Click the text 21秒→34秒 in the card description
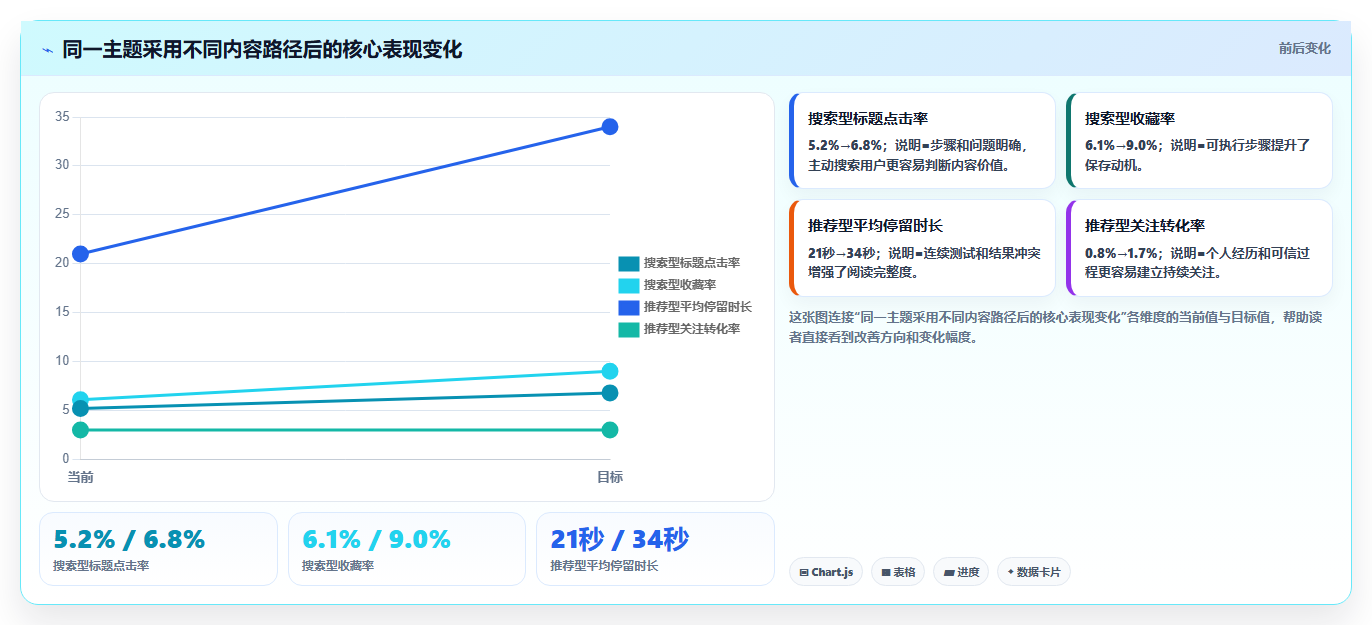 coord(842,253)
